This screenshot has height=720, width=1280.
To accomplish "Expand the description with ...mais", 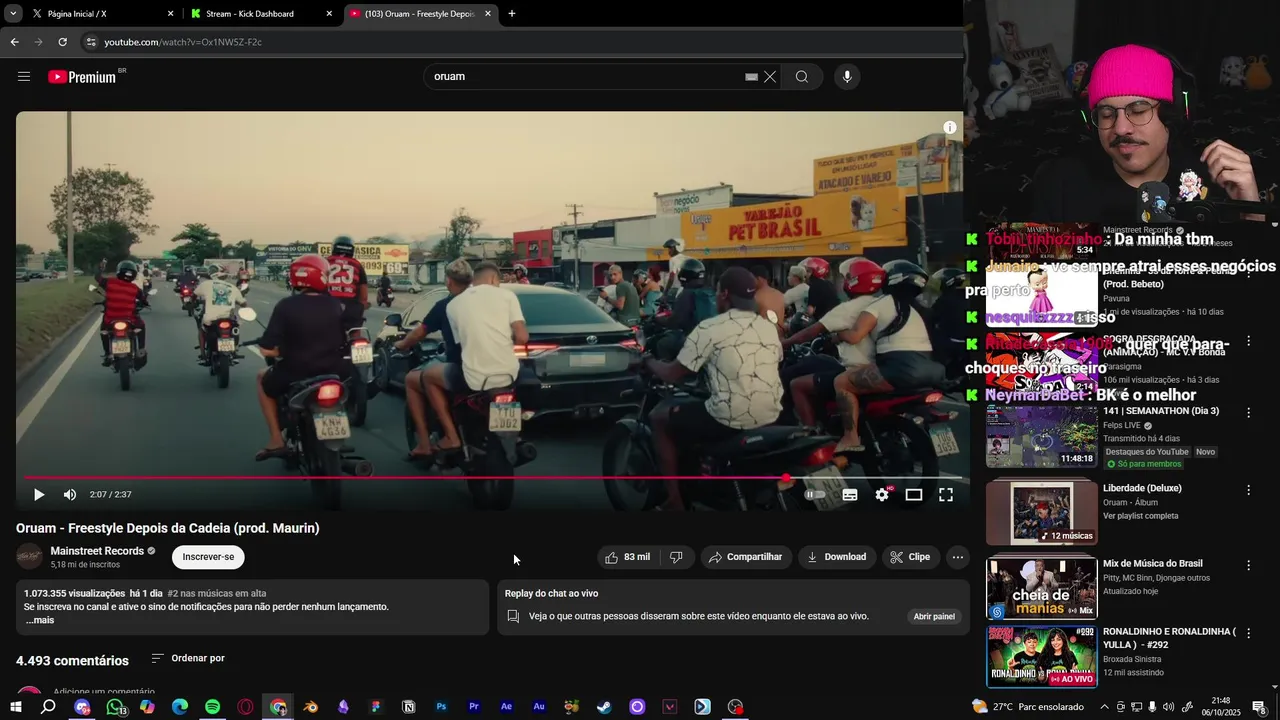I will coord(40,620).
